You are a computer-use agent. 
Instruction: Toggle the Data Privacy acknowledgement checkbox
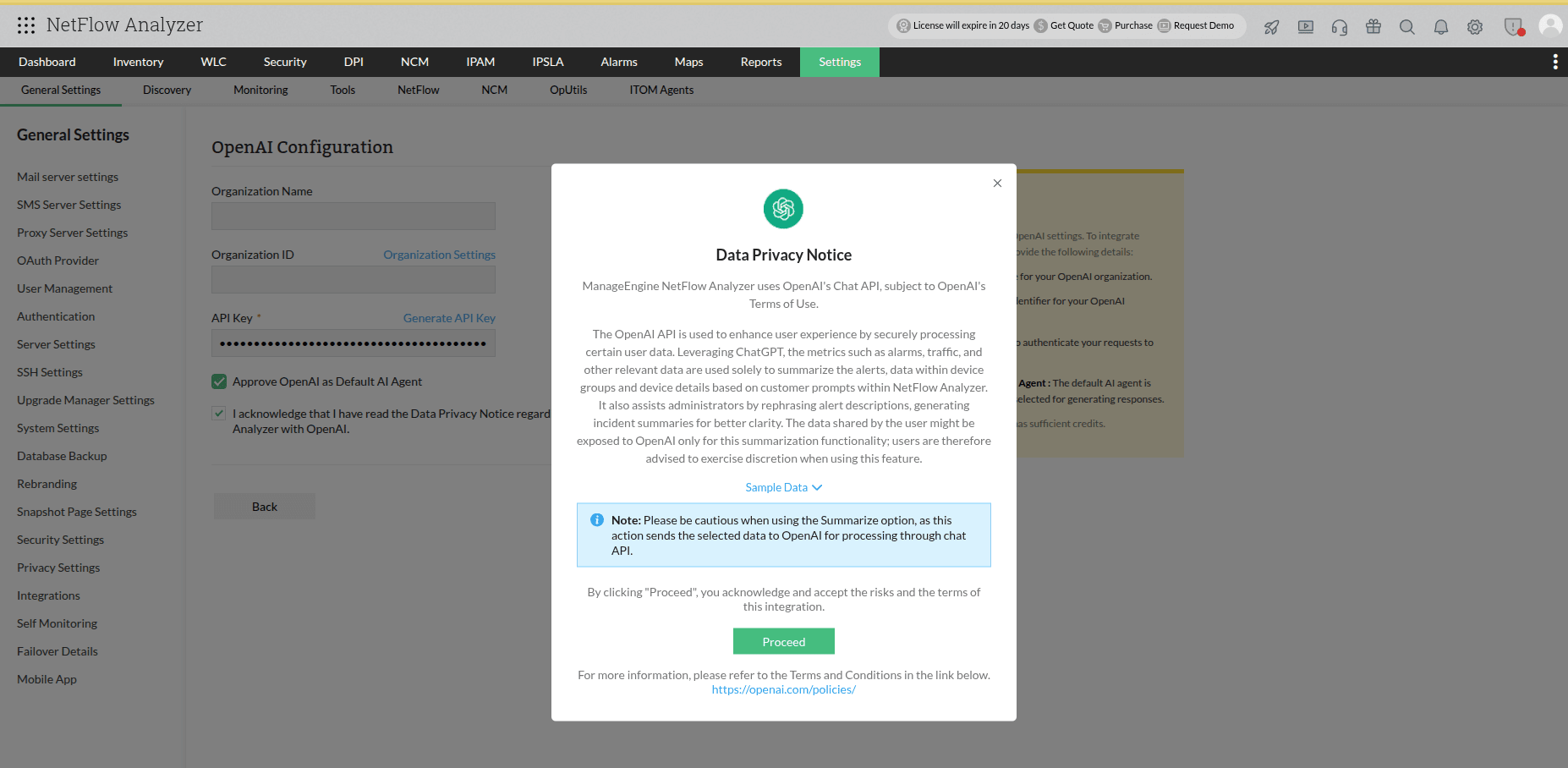[x=219, y=414]
